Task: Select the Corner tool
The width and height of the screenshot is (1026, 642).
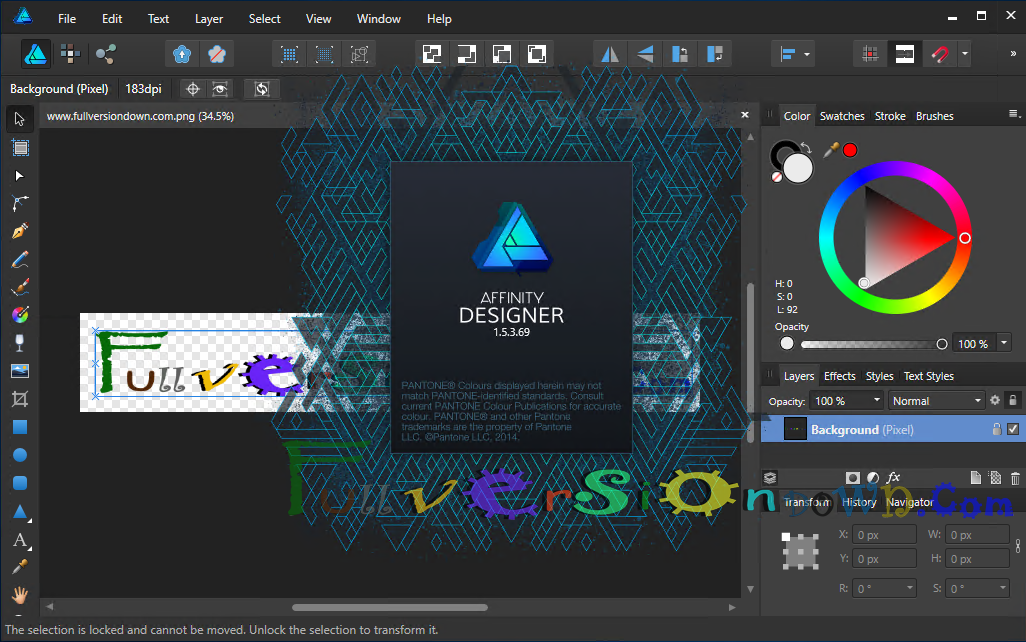Action: [20, 204]
